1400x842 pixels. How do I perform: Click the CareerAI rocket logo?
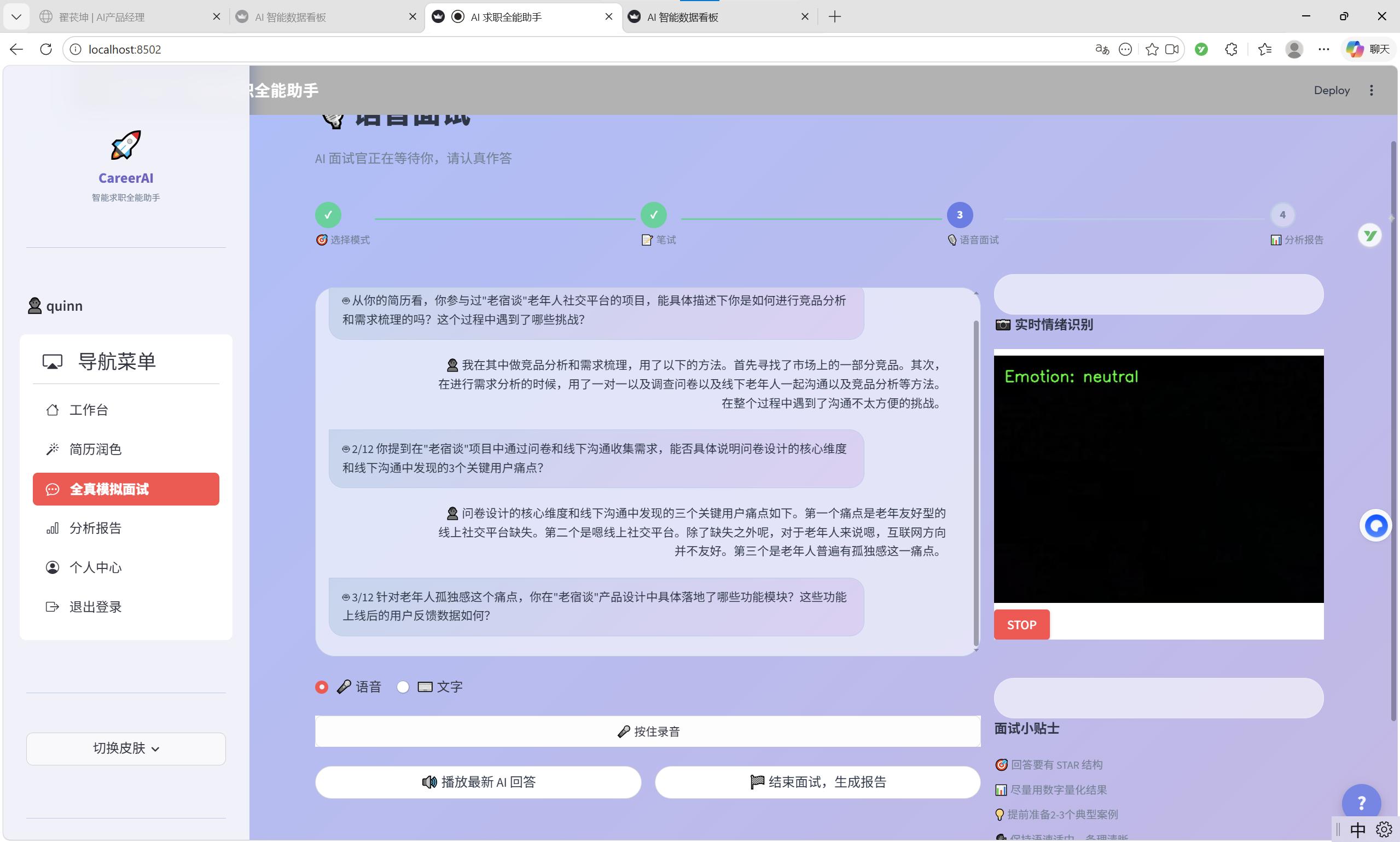(x=125, y=145)
